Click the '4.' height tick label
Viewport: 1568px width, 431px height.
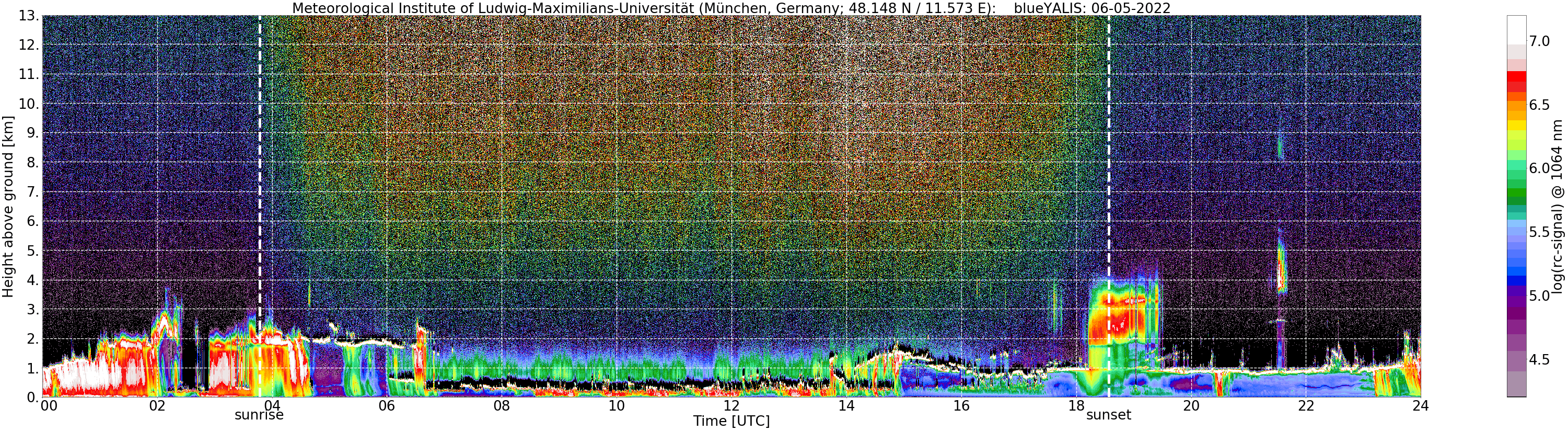click(33, 280)
